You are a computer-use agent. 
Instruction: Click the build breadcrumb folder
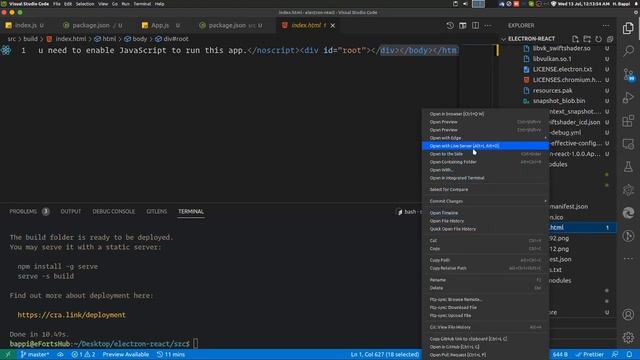[30, 39]
